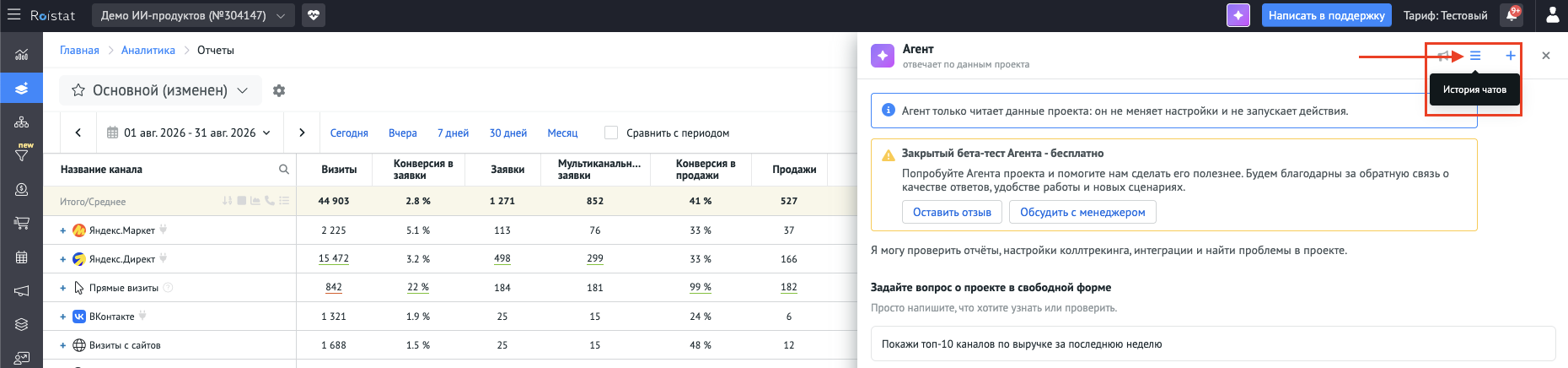Expand the Прямые визиты channel row
1568x368 pixels.
tap(63, 288)
